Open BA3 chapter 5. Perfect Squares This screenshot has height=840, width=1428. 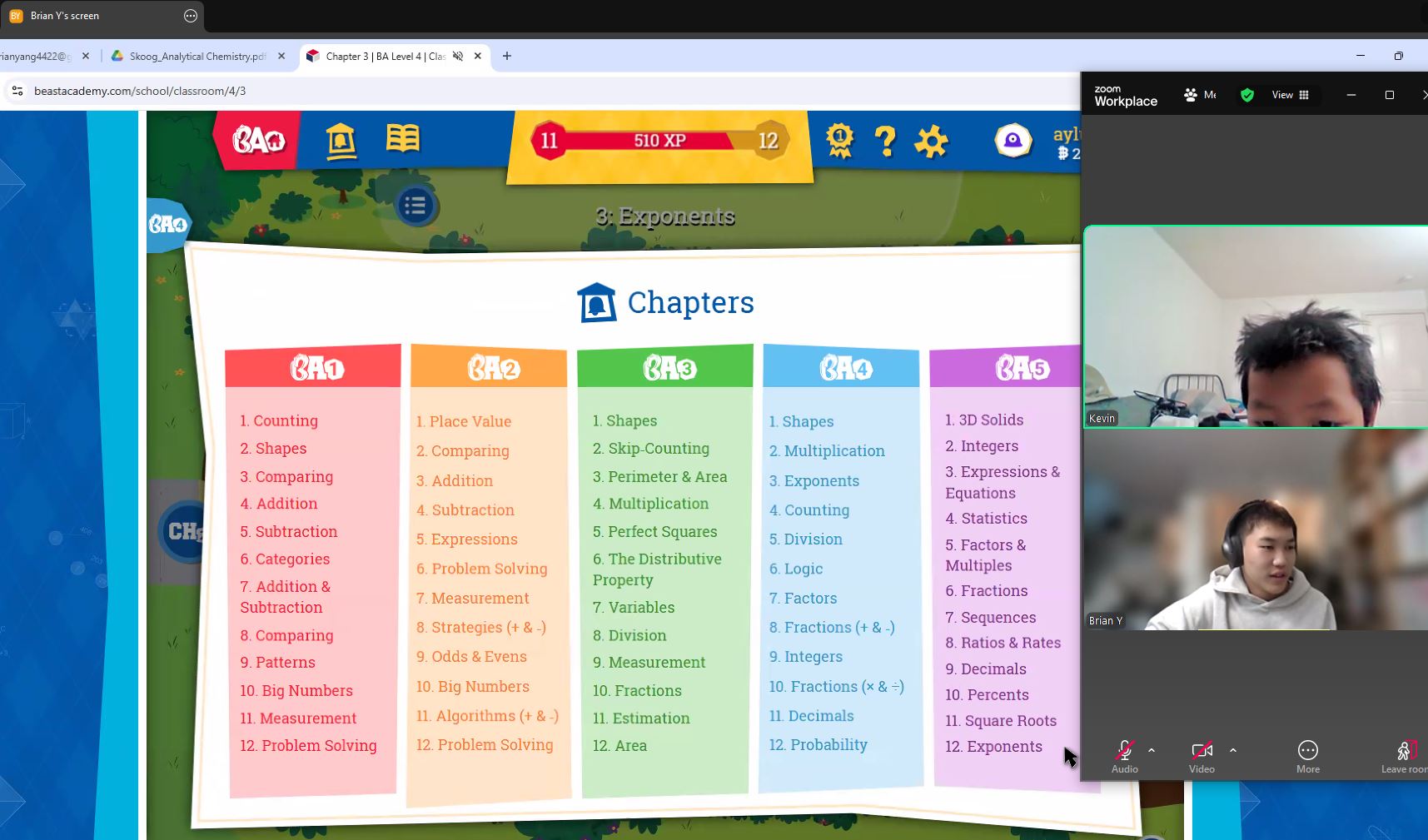655,531
